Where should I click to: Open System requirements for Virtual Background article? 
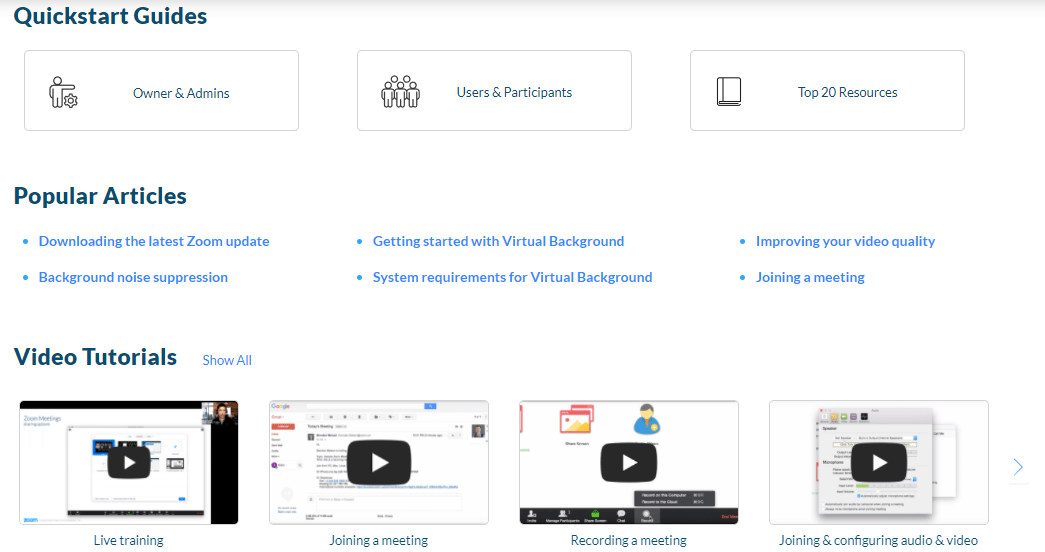[513, 277]
